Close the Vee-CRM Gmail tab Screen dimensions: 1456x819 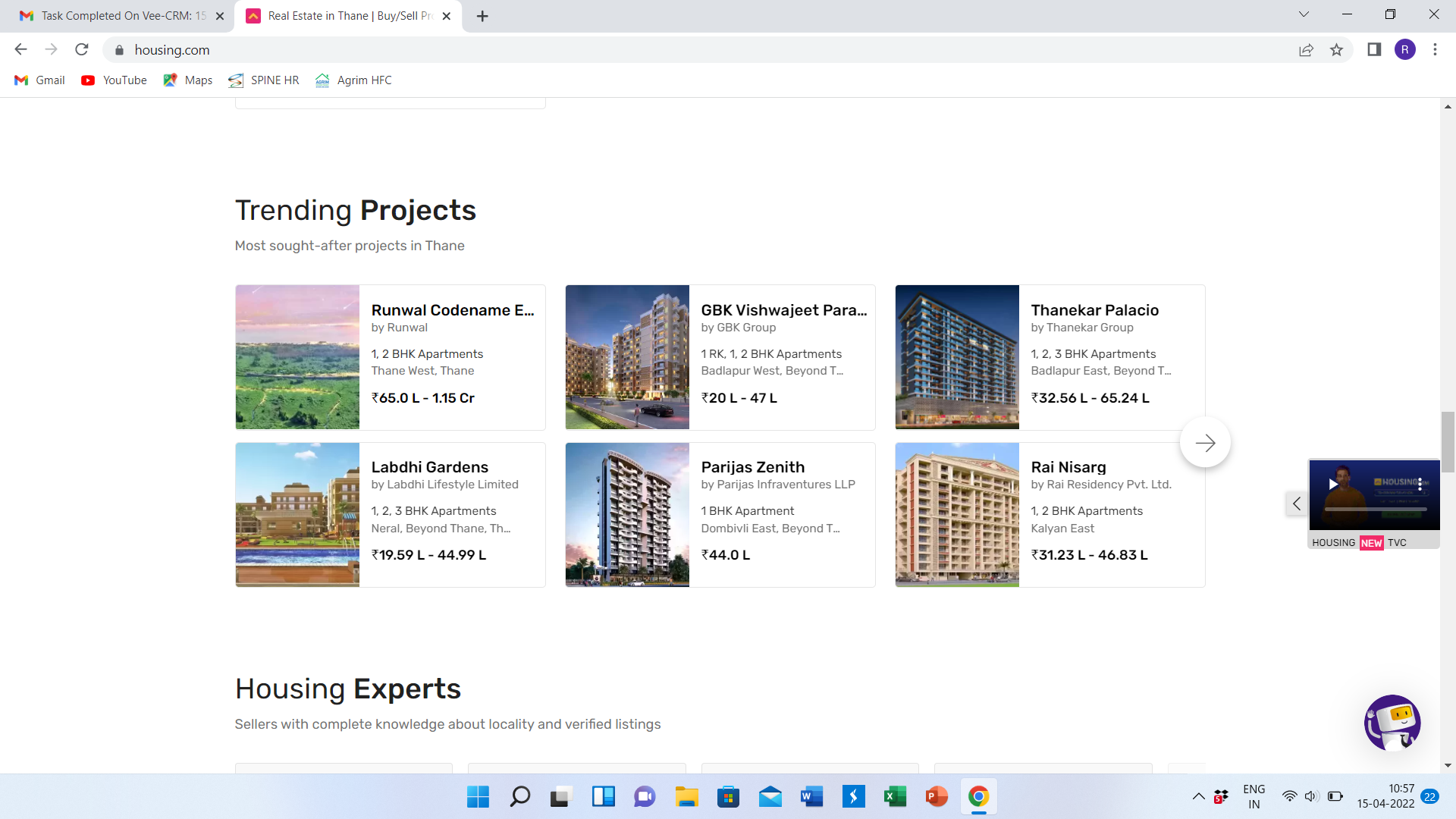click(220, 16)
